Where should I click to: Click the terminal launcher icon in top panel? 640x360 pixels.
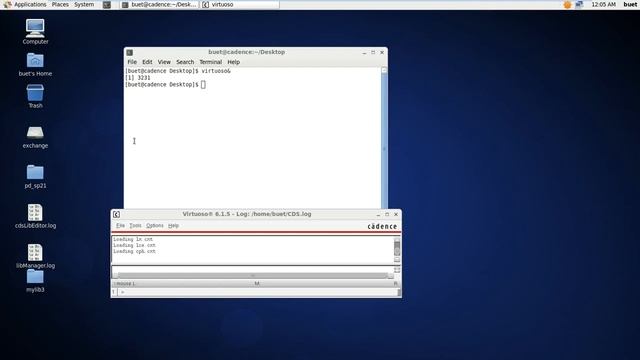(x=107, y=5)
